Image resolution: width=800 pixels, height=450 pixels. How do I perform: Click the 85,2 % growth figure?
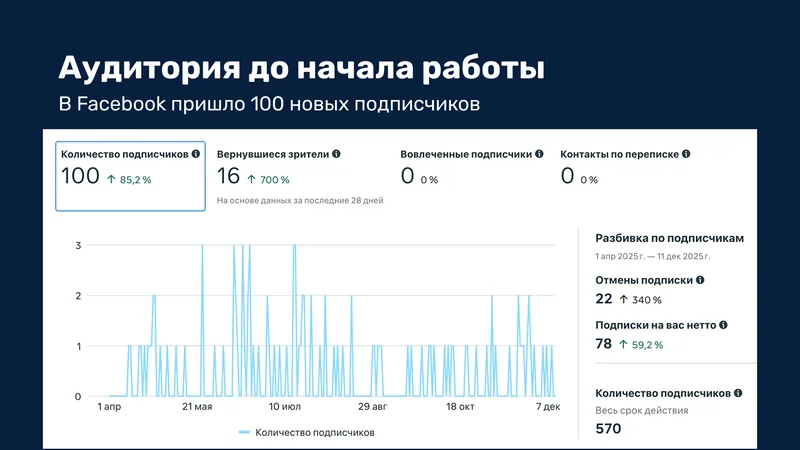136,180
